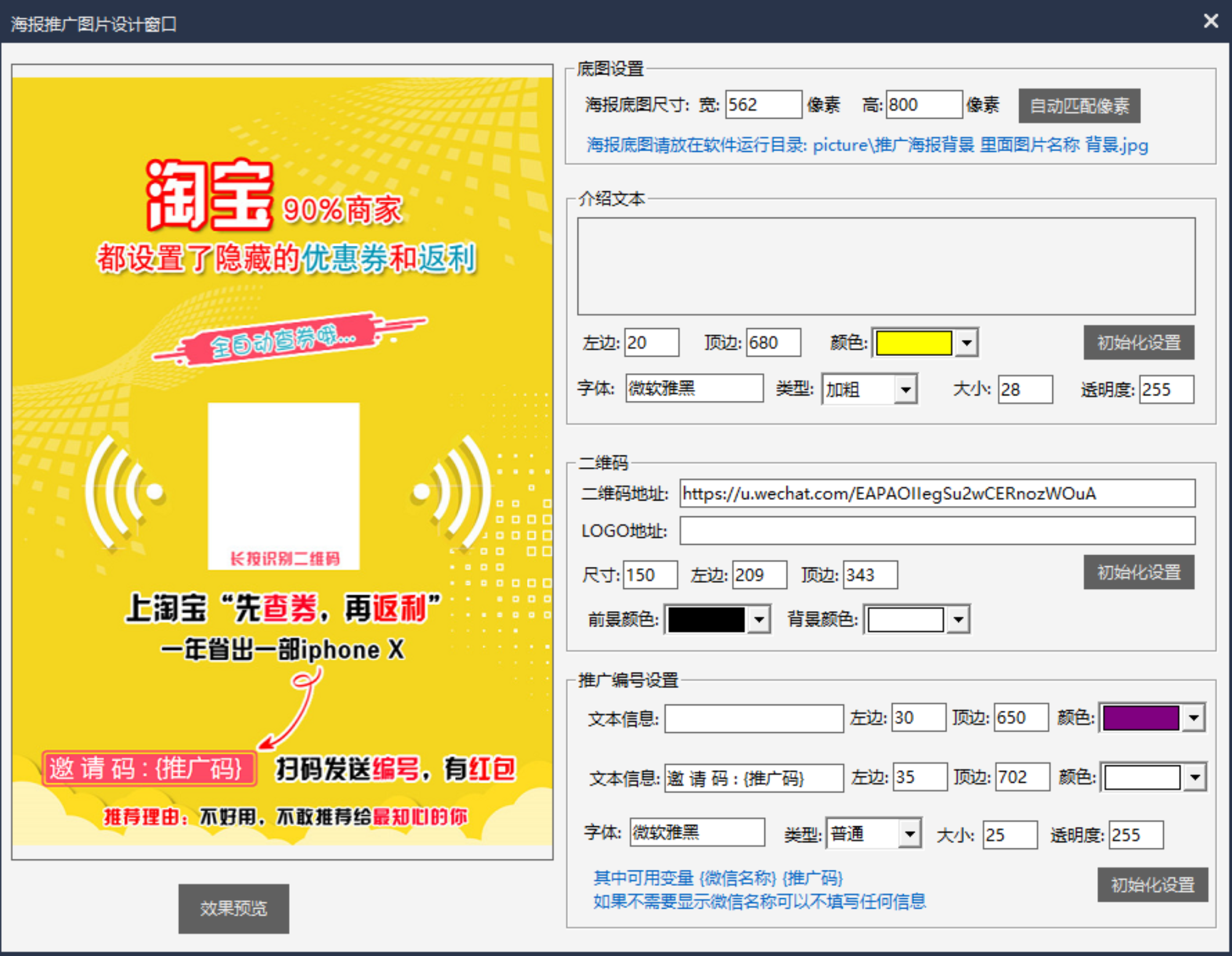Click 初始化设置 in the 二维码 section
Viewport: 1232px width, 956px height.
pyautogui.click(x=1139, y=572)
